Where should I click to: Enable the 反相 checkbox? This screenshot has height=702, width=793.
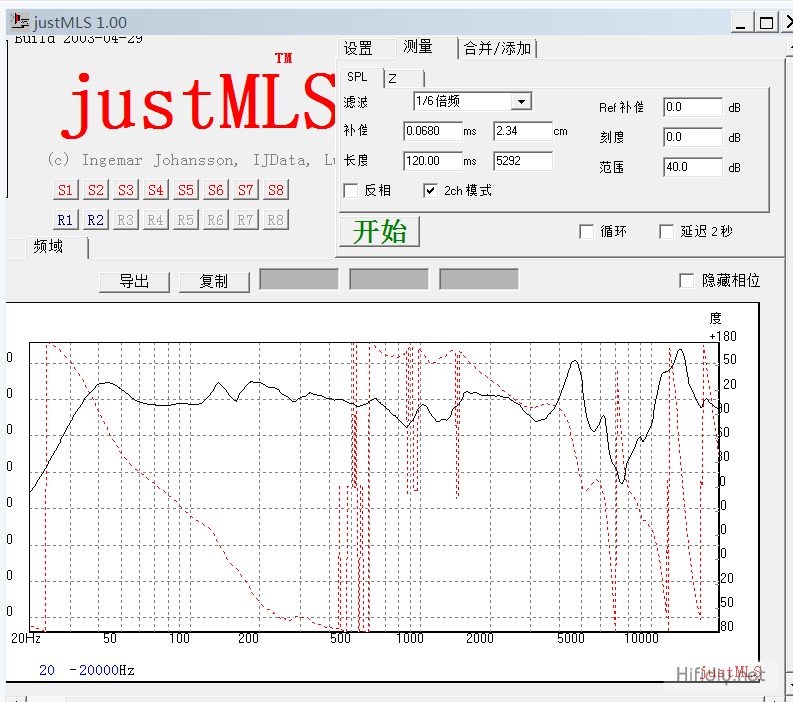(x=351, y=190)
